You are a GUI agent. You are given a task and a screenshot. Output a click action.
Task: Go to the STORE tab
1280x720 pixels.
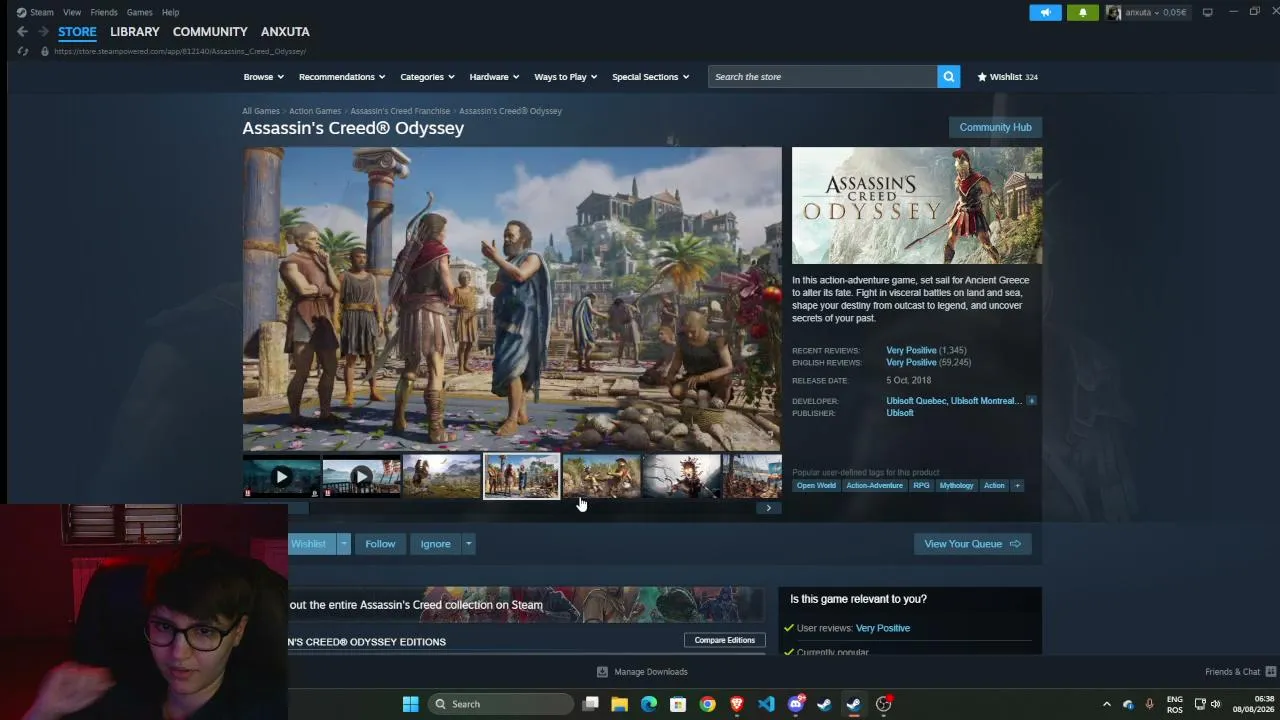(77, 32)
